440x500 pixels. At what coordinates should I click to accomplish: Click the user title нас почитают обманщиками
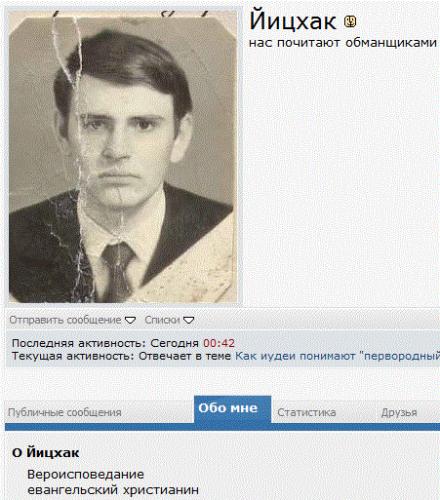pyautogui.click(x=343, y=43)
